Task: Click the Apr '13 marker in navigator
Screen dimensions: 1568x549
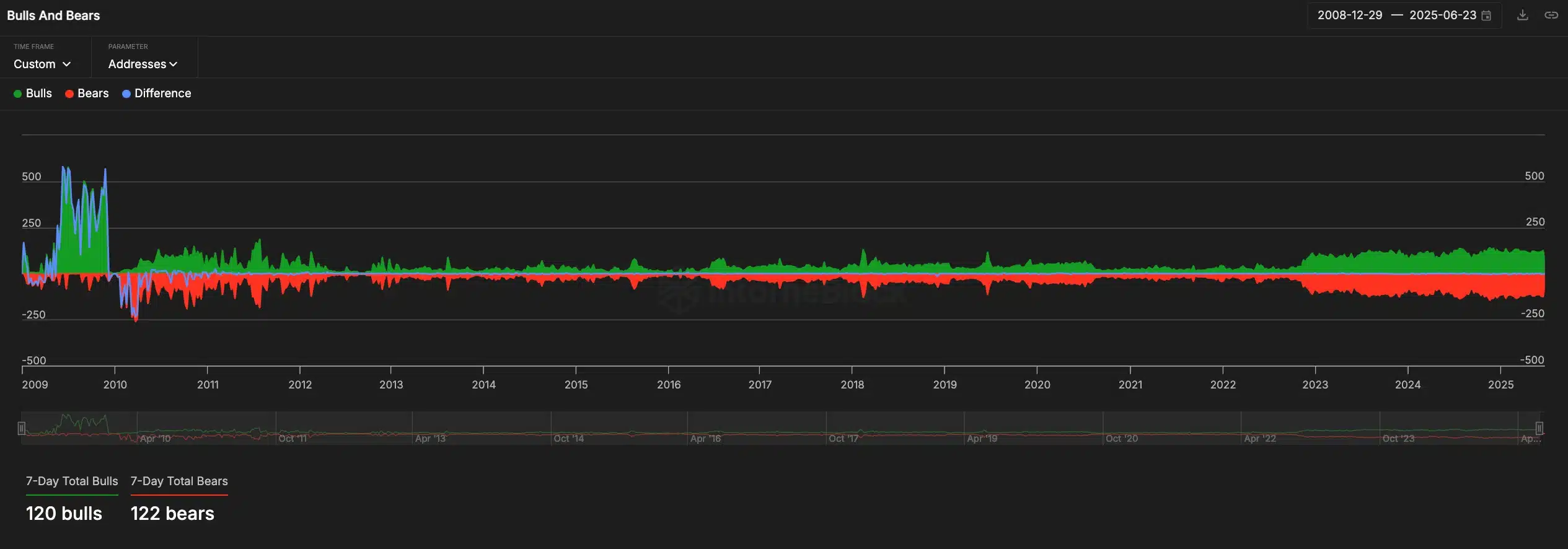Action: (430, 439)
